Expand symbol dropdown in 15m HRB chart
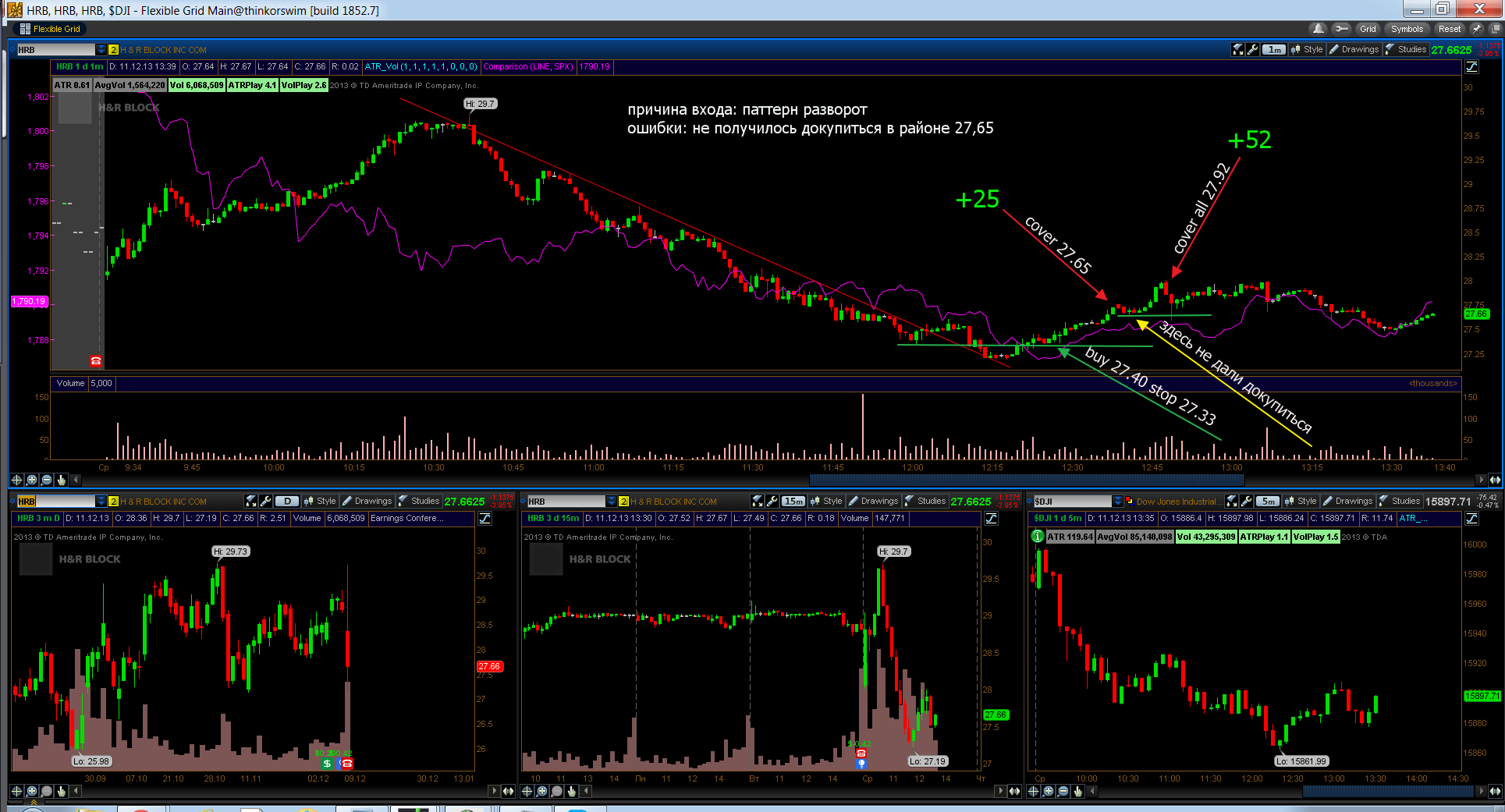Viewport: 1505px width, 812px height. (611, 502)
